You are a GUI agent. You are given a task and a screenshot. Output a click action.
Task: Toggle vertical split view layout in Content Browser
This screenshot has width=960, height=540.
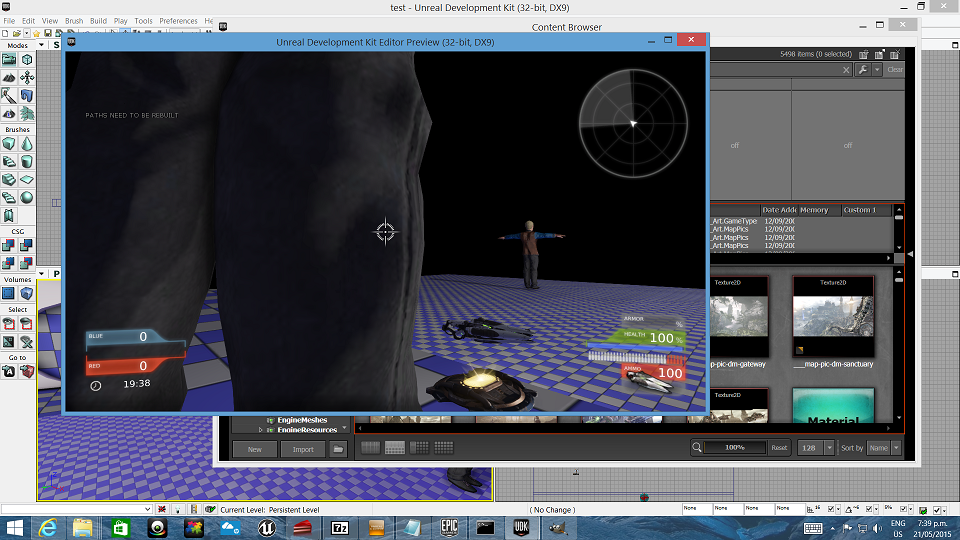coord(419,448)
